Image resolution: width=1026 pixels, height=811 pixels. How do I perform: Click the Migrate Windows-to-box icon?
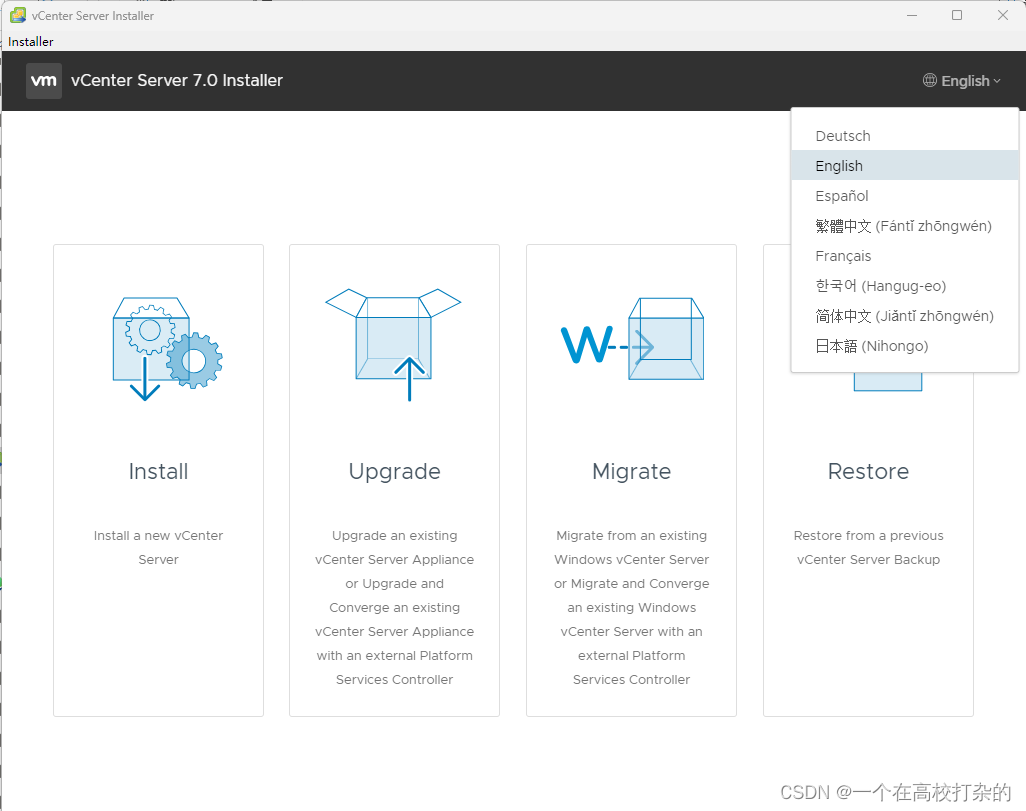[633, 339]
